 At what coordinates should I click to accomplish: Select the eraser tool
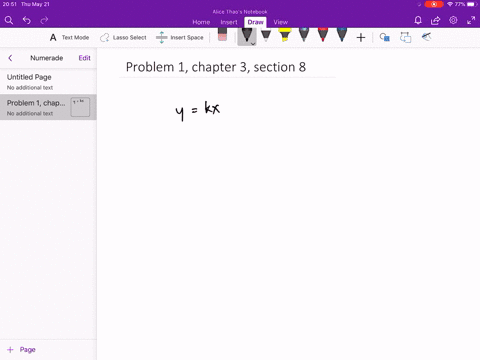pyautogui.click(x=222, y=35)
